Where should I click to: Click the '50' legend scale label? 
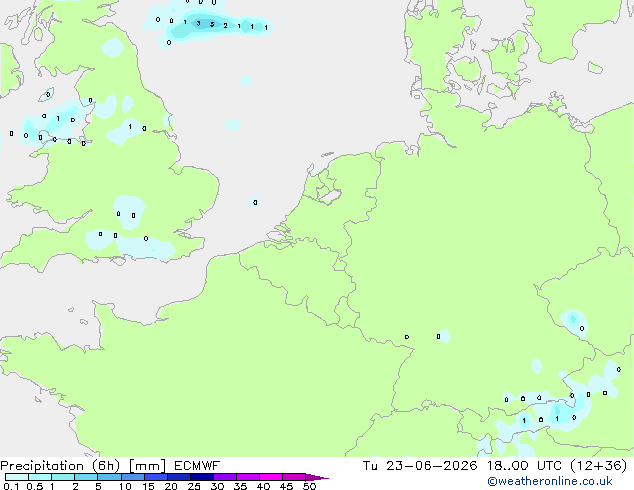tap(309, 486)
